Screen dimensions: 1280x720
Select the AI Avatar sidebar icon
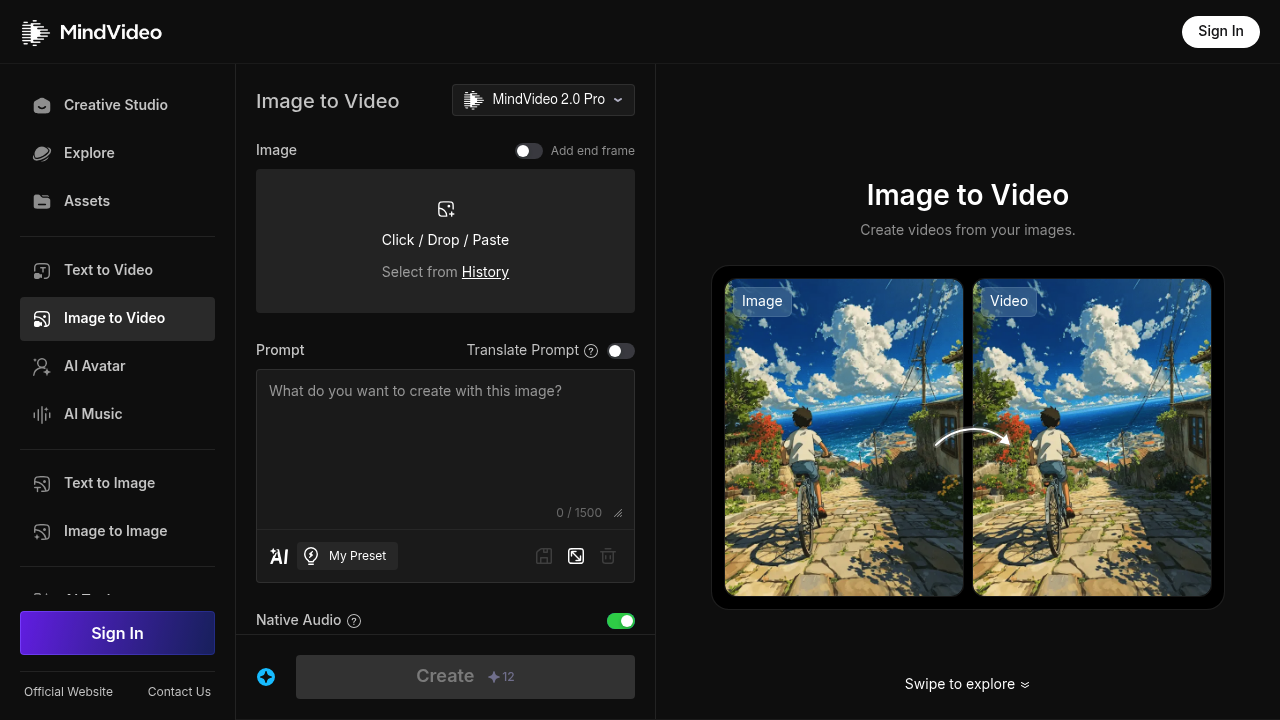click(x=41, y=366)
